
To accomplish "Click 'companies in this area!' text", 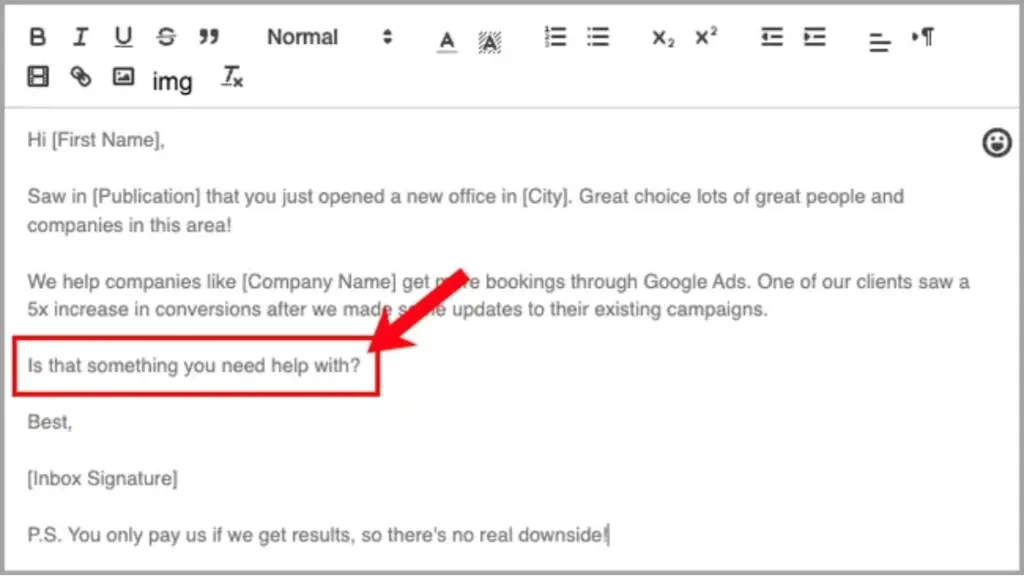I will pos(129,225).
